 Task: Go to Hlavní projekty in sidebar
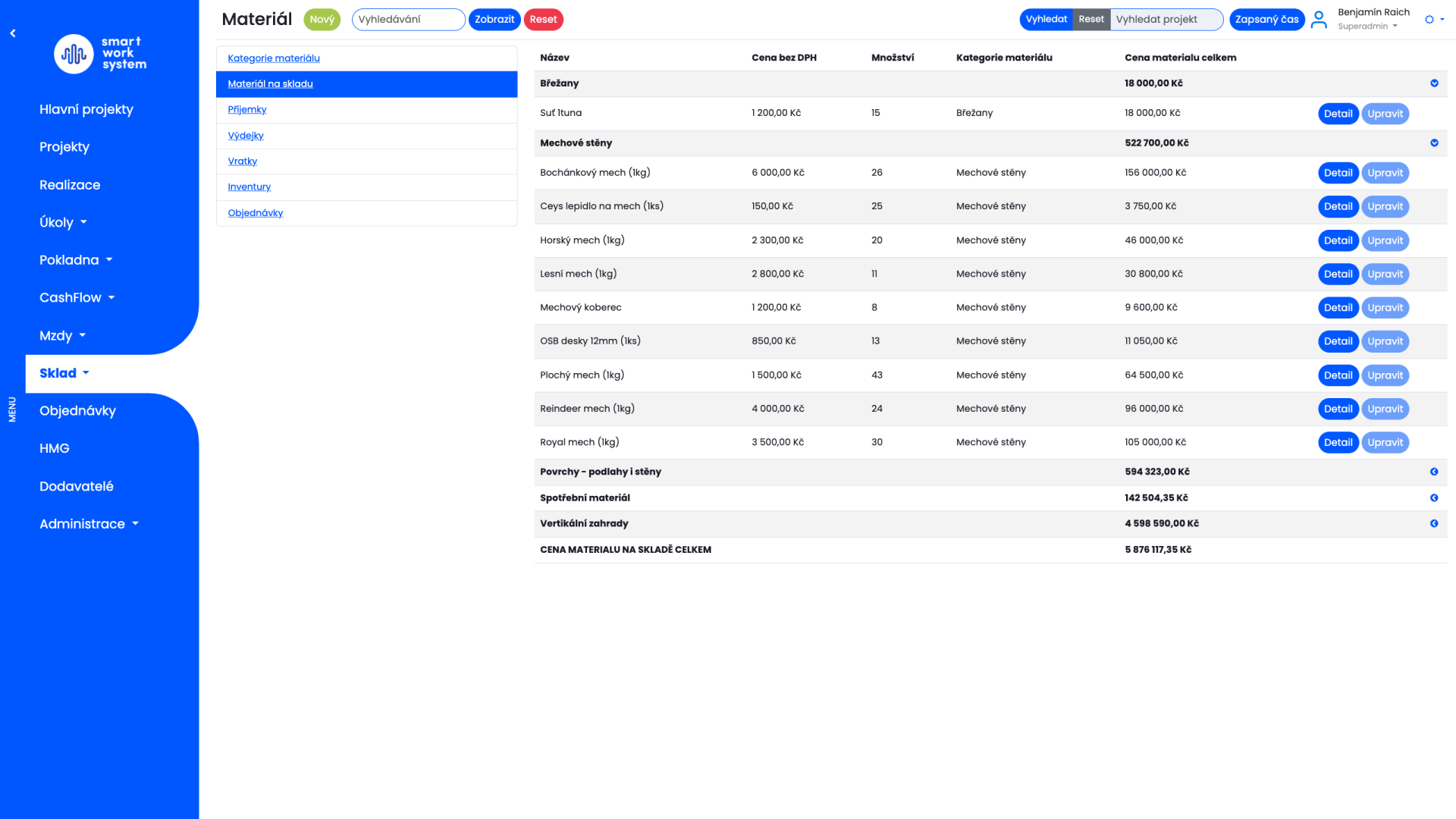click(x=86, y=109)
